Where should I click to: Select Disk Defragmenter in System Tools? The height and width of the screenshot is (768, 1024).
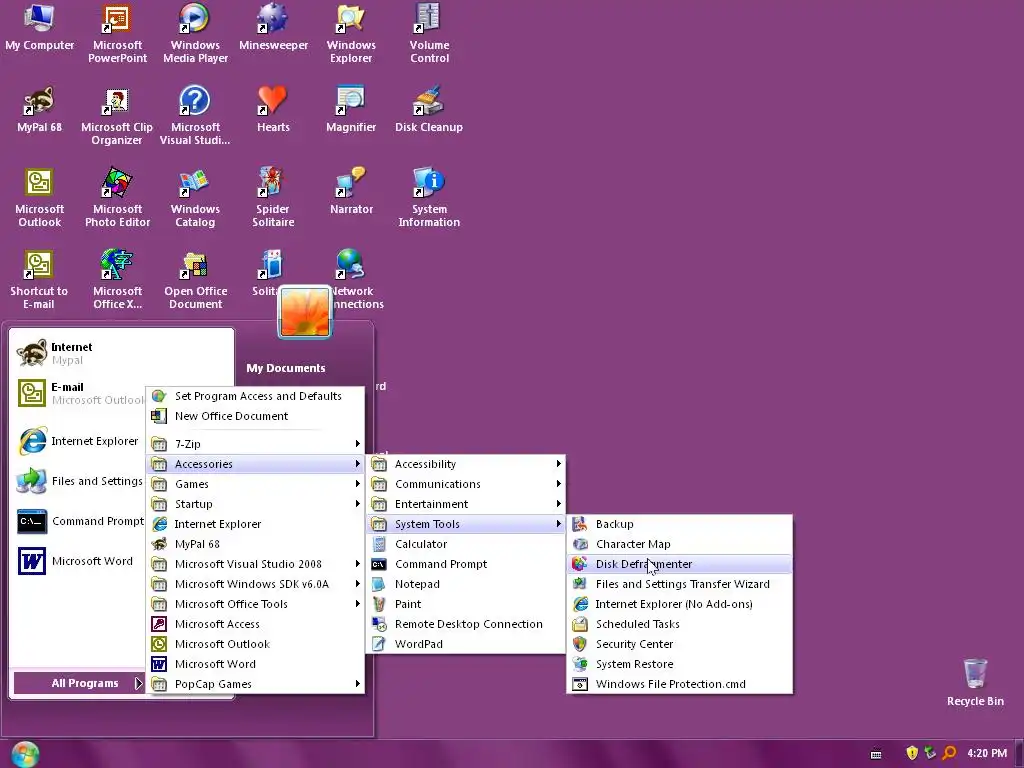click(x=680, y=564)
